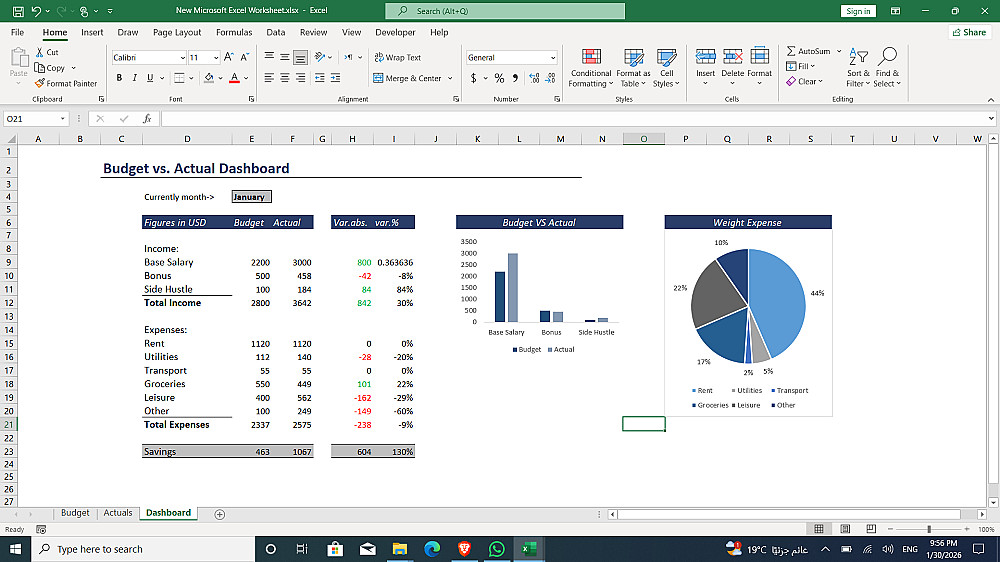Open the General number format dropdown
The width and height of the screenshot is (1000, 562).
pos(553,57)
